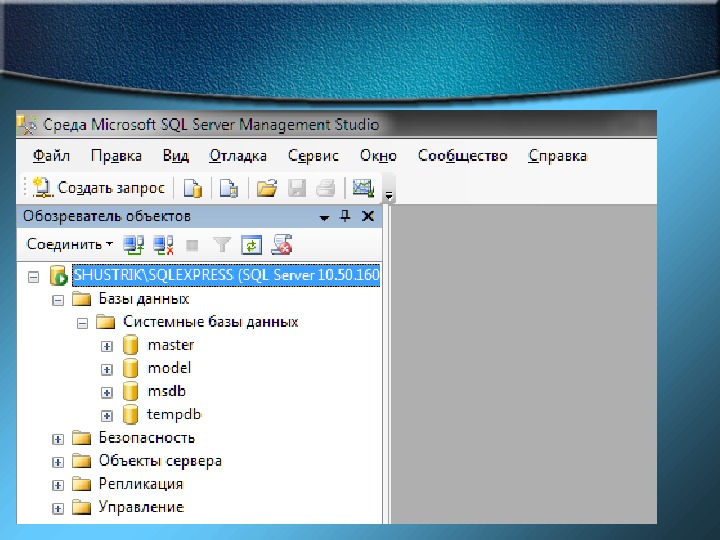Click the Объекты сервера folder icon
This screenshot has width=720, height=540.
click(82, 461)
